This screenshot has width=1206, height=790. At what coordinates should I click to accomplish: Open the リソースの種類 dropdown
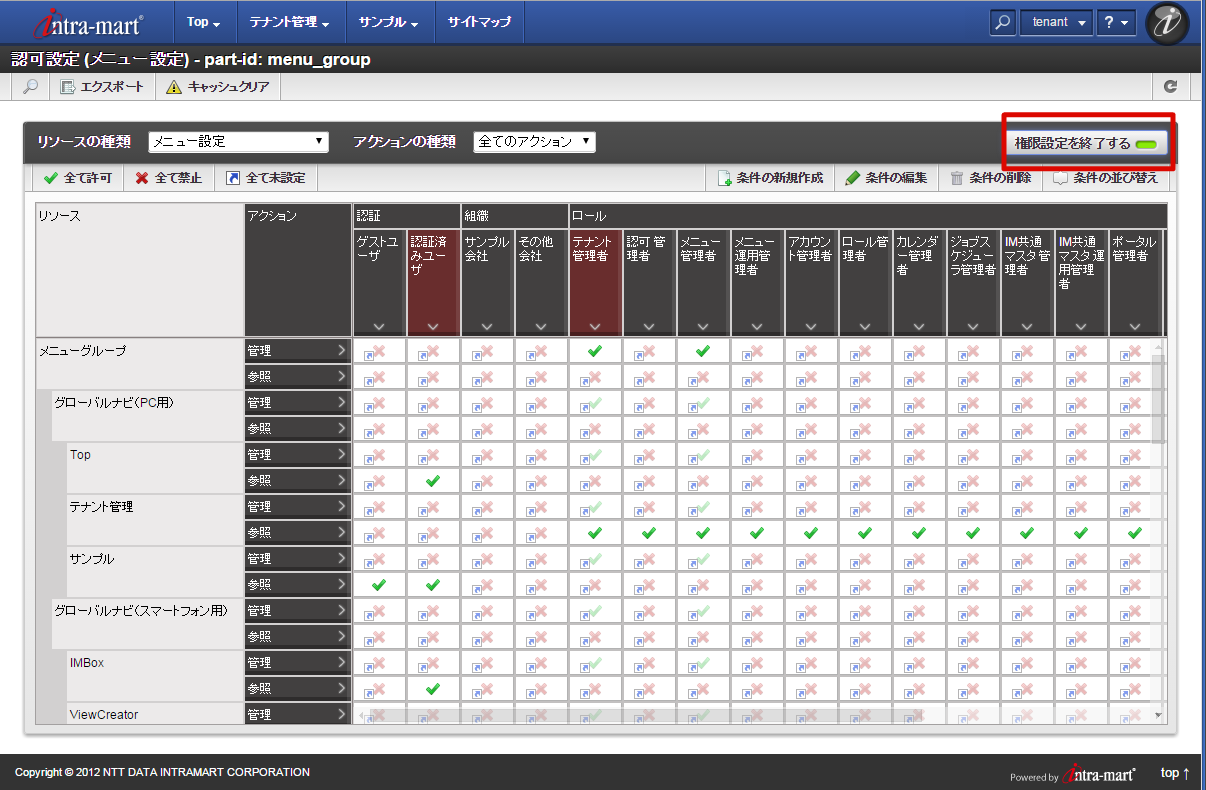click(x=238, y=142)
